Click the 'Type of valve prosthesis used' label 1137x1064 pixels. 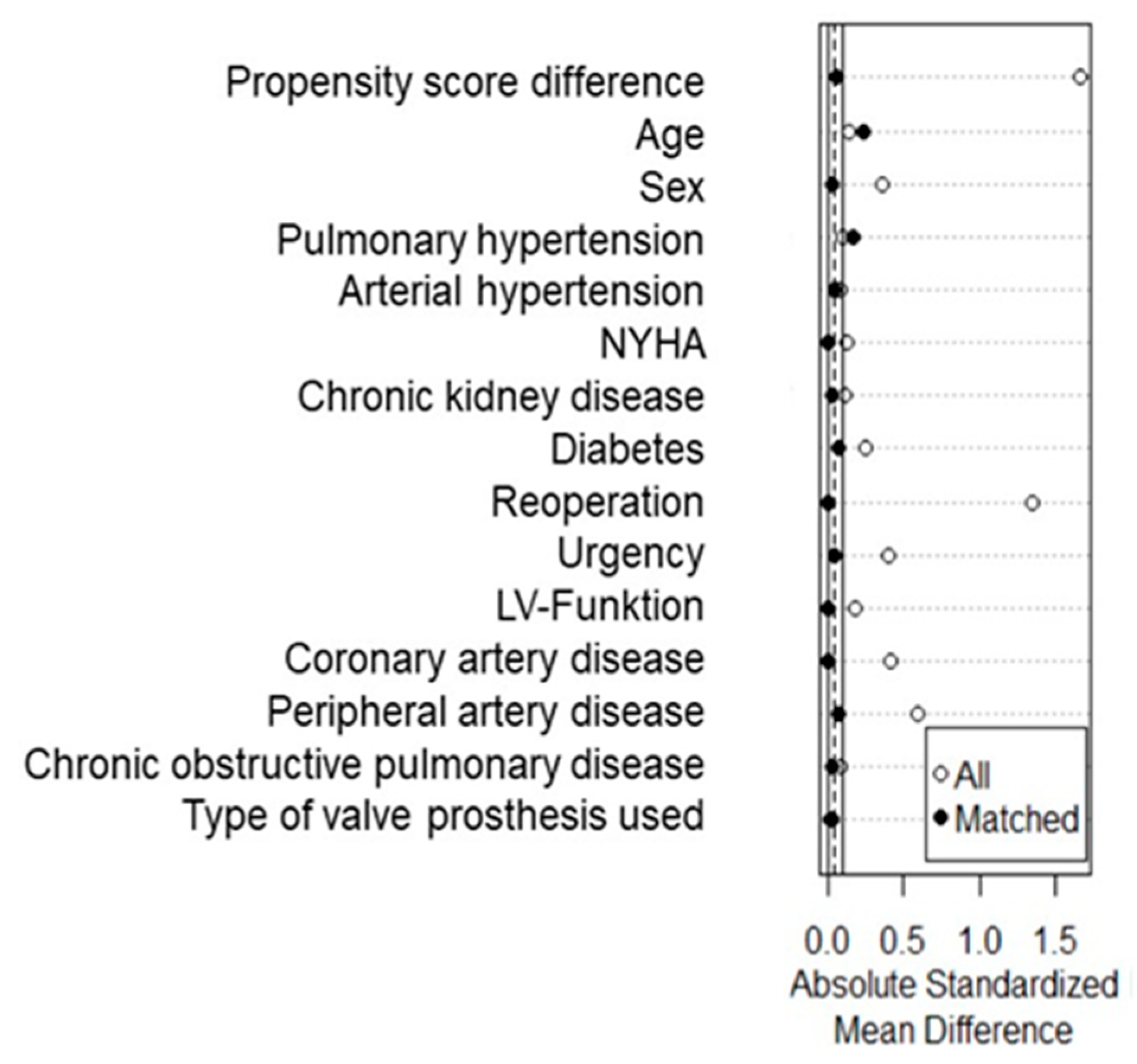[x=444, y=816]
